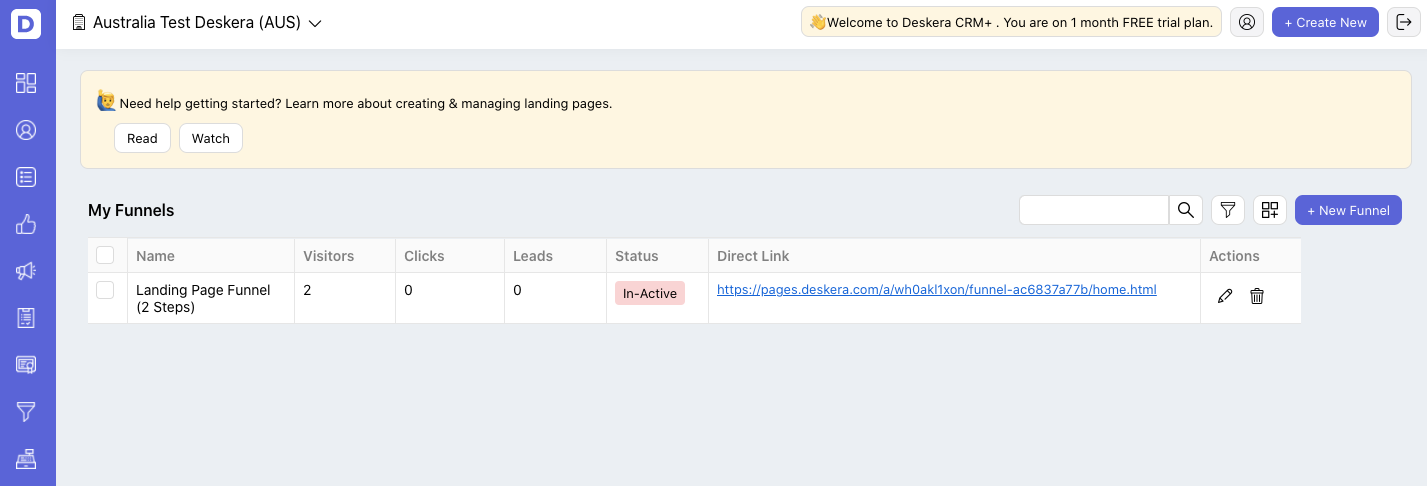Open the pages.deskera.com direct link
Viewport: 1427px width, 486px height.
[x=937, y=290]
